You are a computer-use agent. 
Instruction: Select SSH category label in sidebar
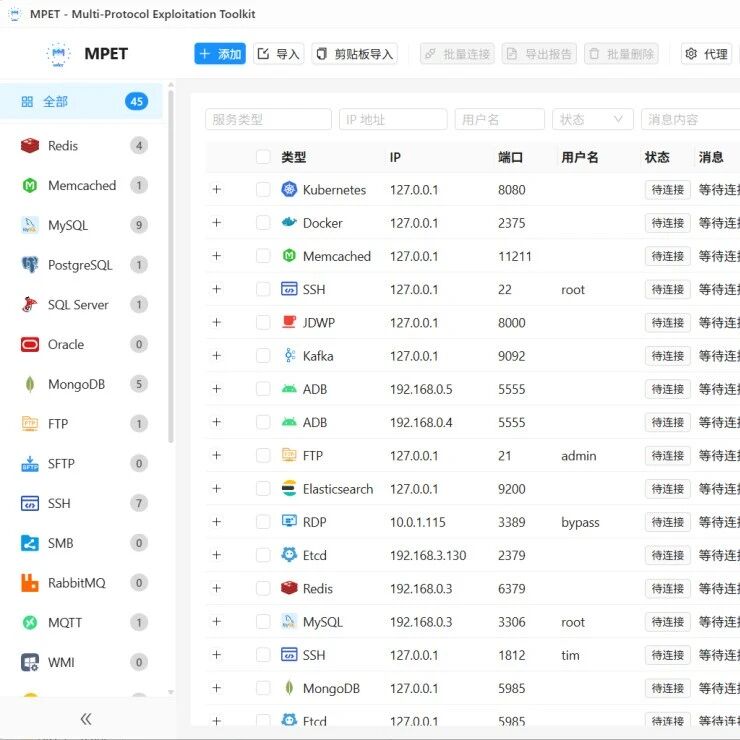pos(59,504)
